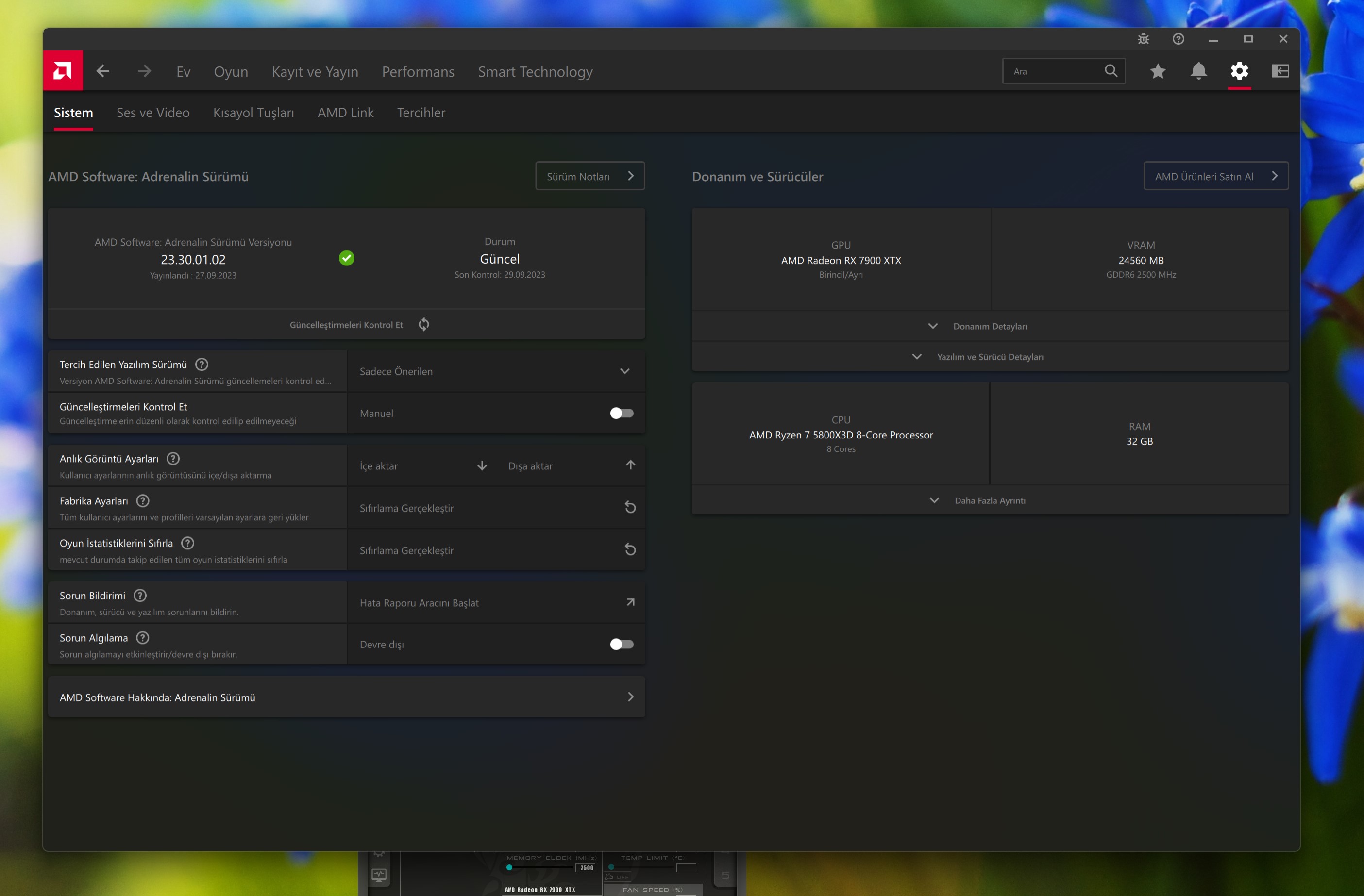This screenshot has width=1364, height=896.
Task: Click chevron on AMD Ürünleri Satın Al
Action: (1274, 176)
